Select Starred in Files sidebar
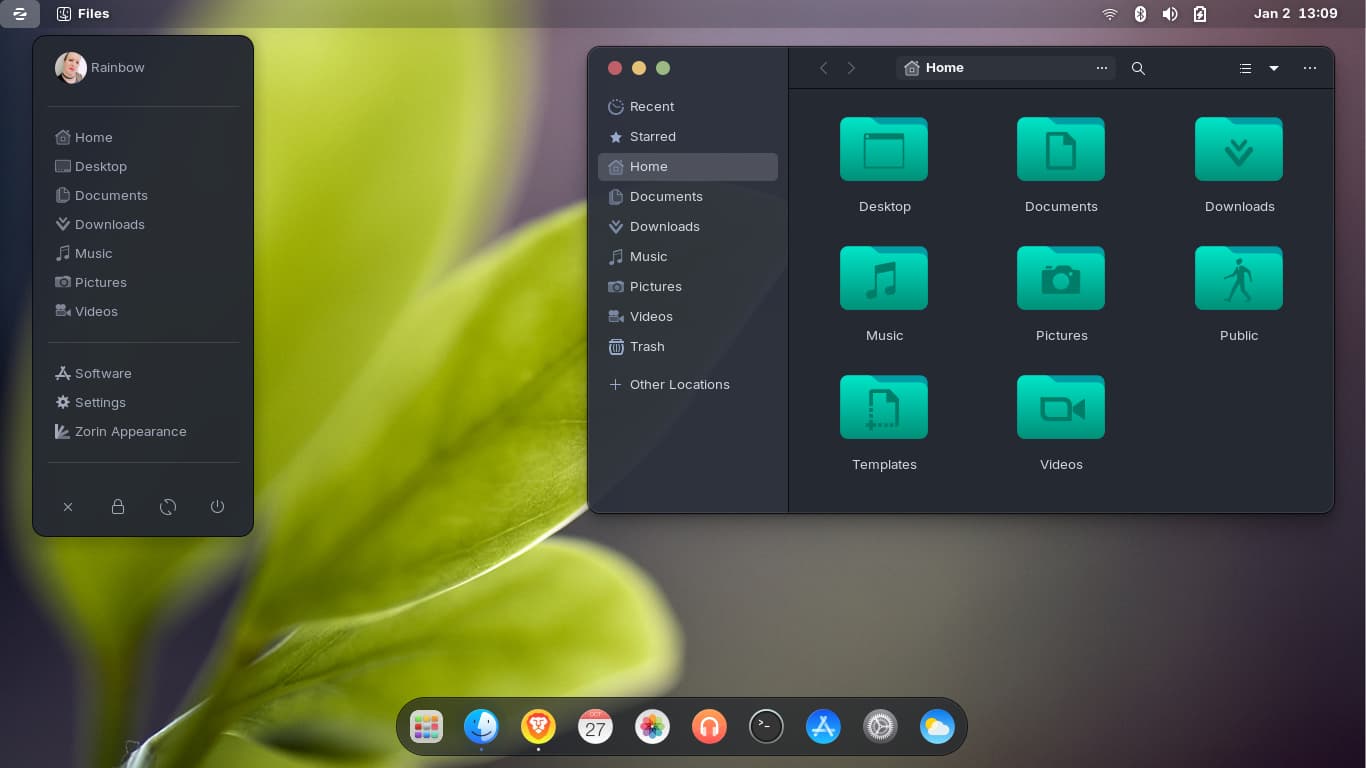This screenshot has width=1366, height=768. tap(652, 137)
